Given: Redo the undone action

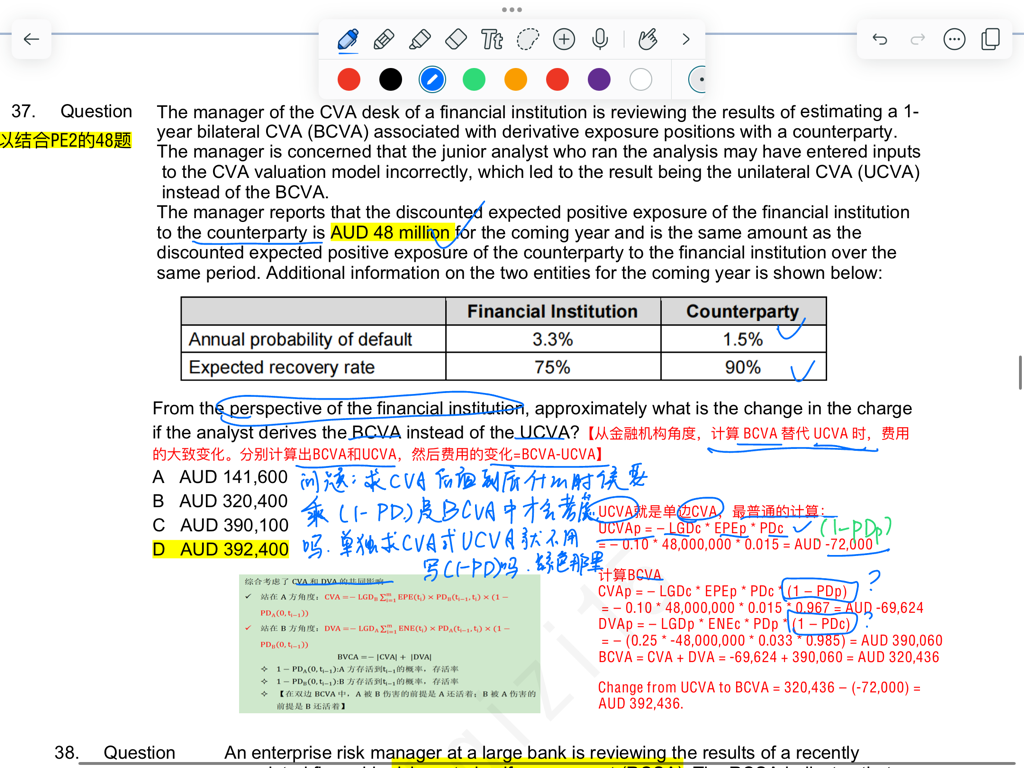Looking at the screenshot, I should tap(918, 39).
